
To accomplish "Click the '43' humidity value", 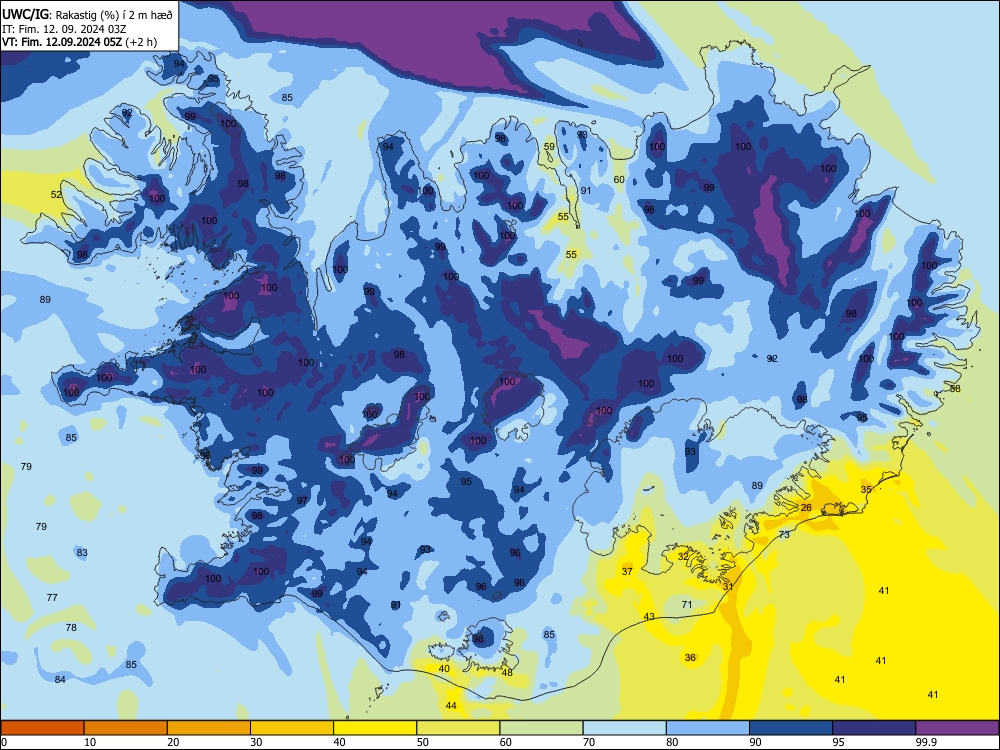I will 649,617.
